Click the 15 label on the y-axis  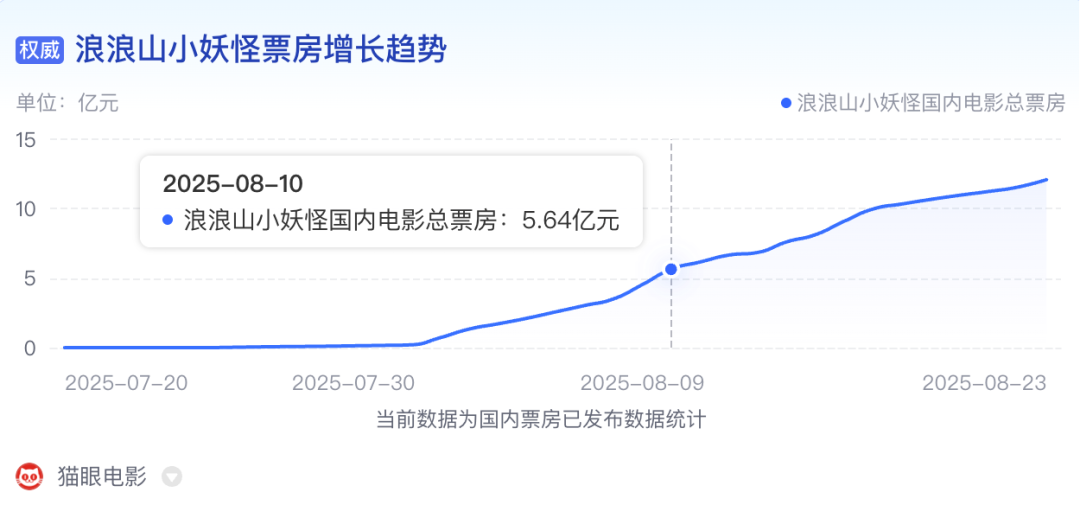click(26, 140)
